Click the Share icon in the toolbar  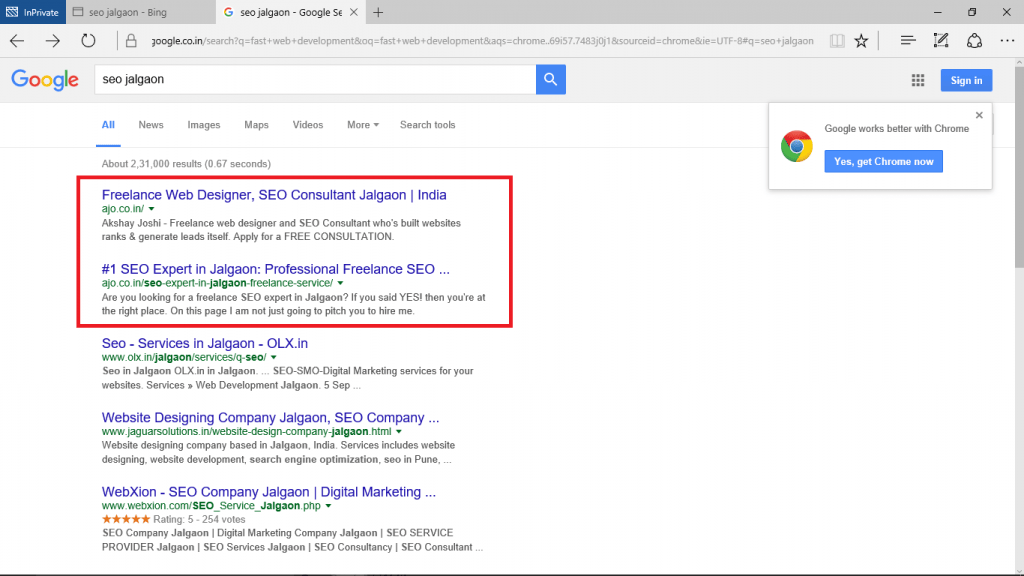(x=974, y=40)
